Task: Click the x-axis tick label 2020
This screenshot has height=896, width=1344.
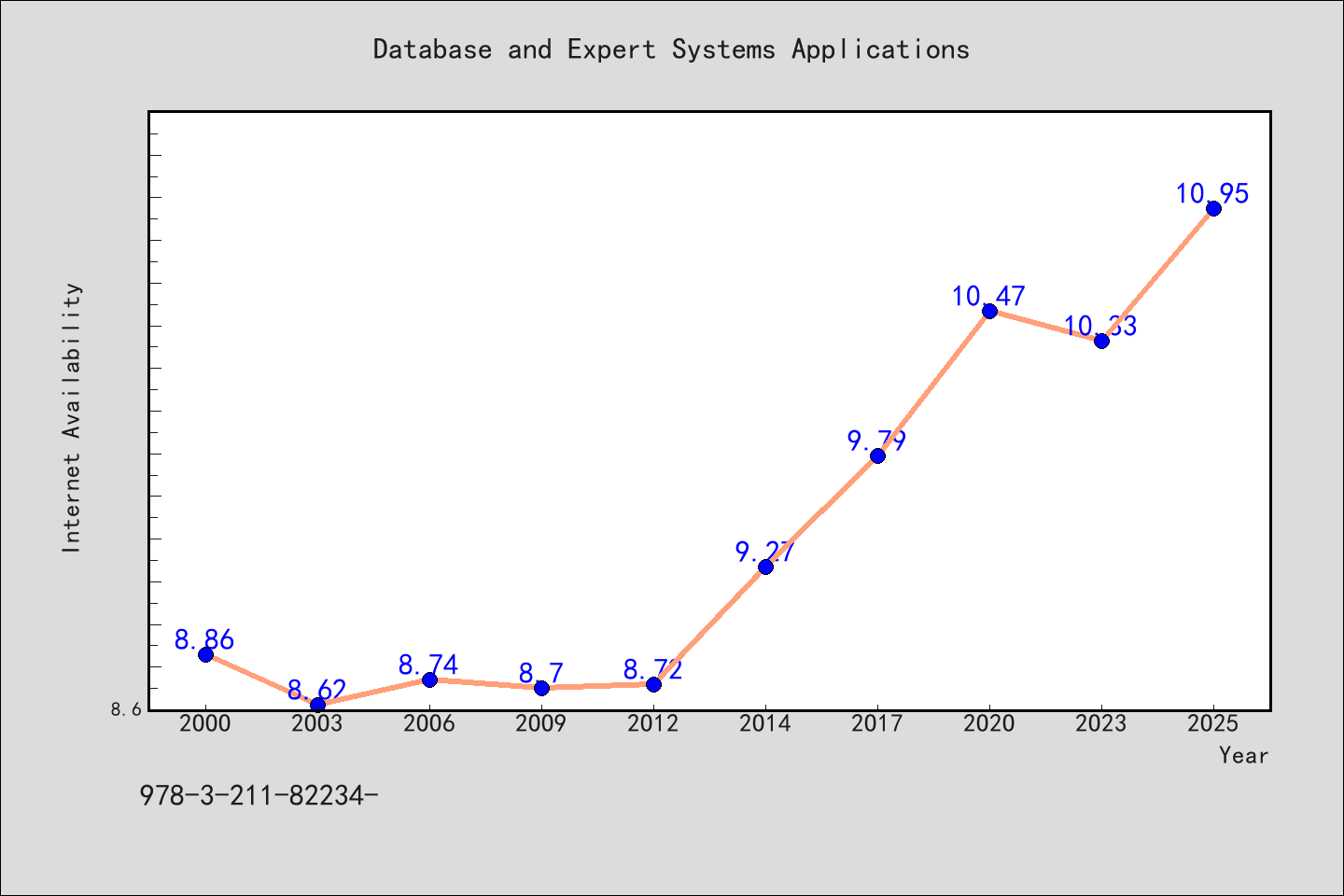Action: coord(989,723)
